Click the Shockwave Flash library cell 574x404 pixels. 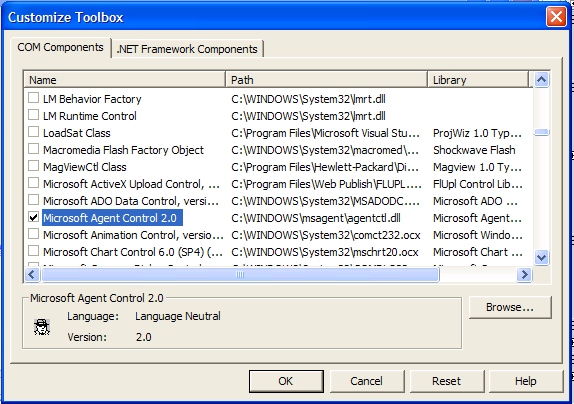coord(474,150)
